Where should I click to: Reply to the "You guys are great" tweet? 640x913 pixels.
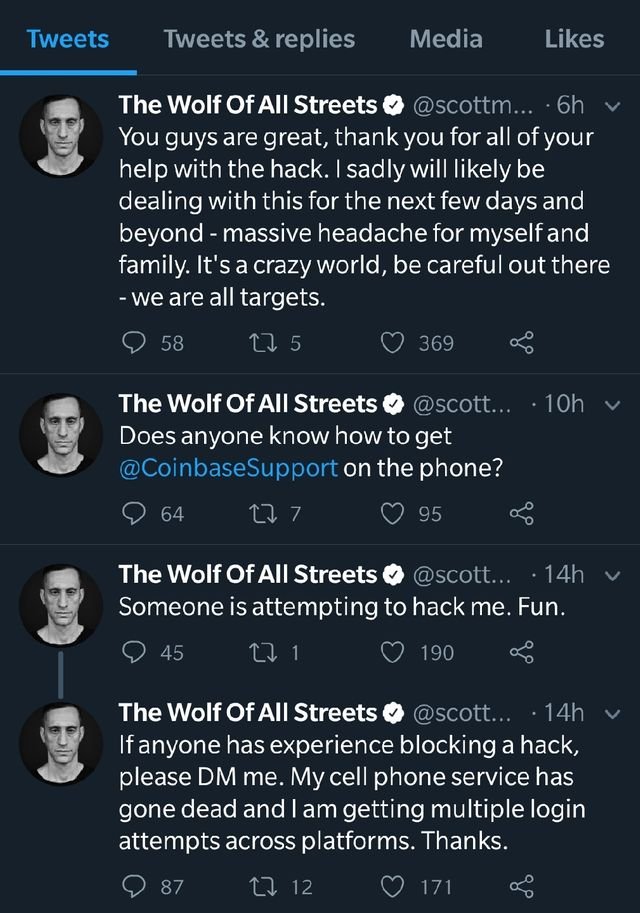point(134,343)
